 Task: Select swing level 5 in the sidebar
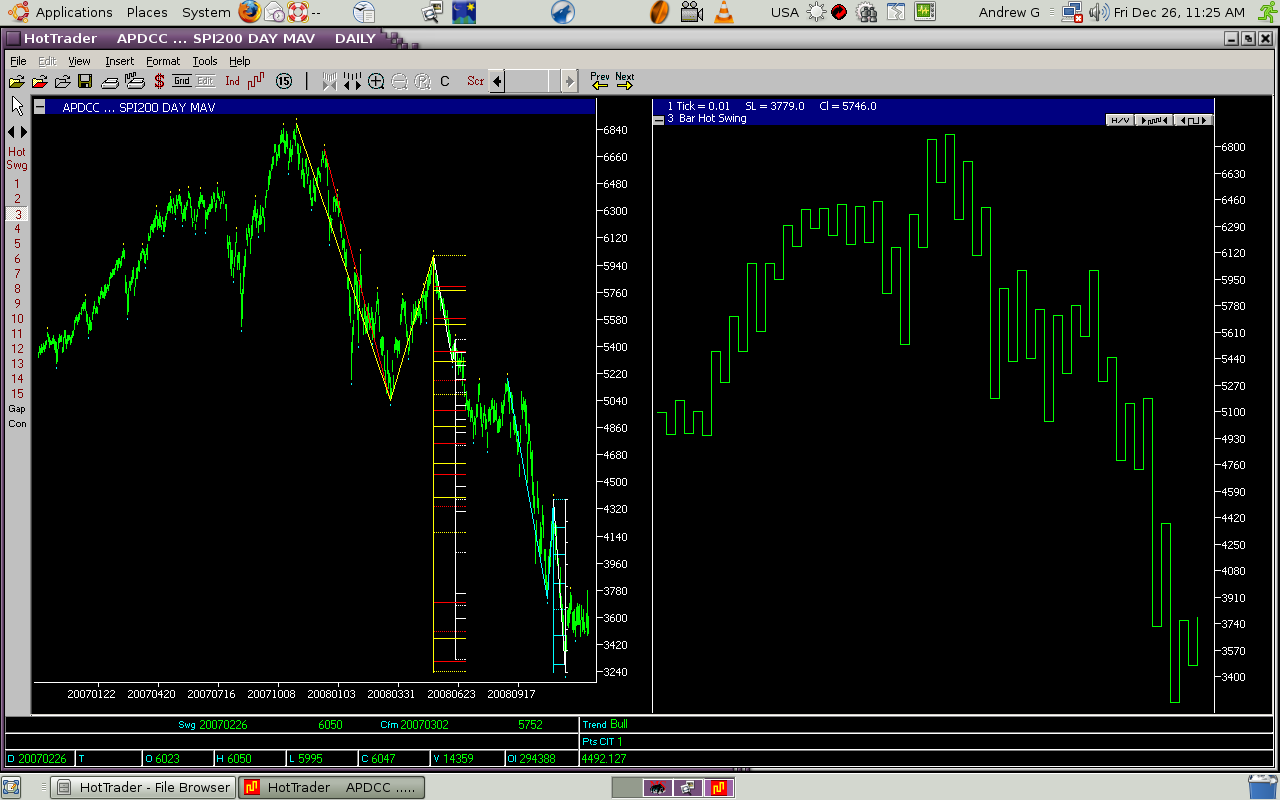pos(16,243)
